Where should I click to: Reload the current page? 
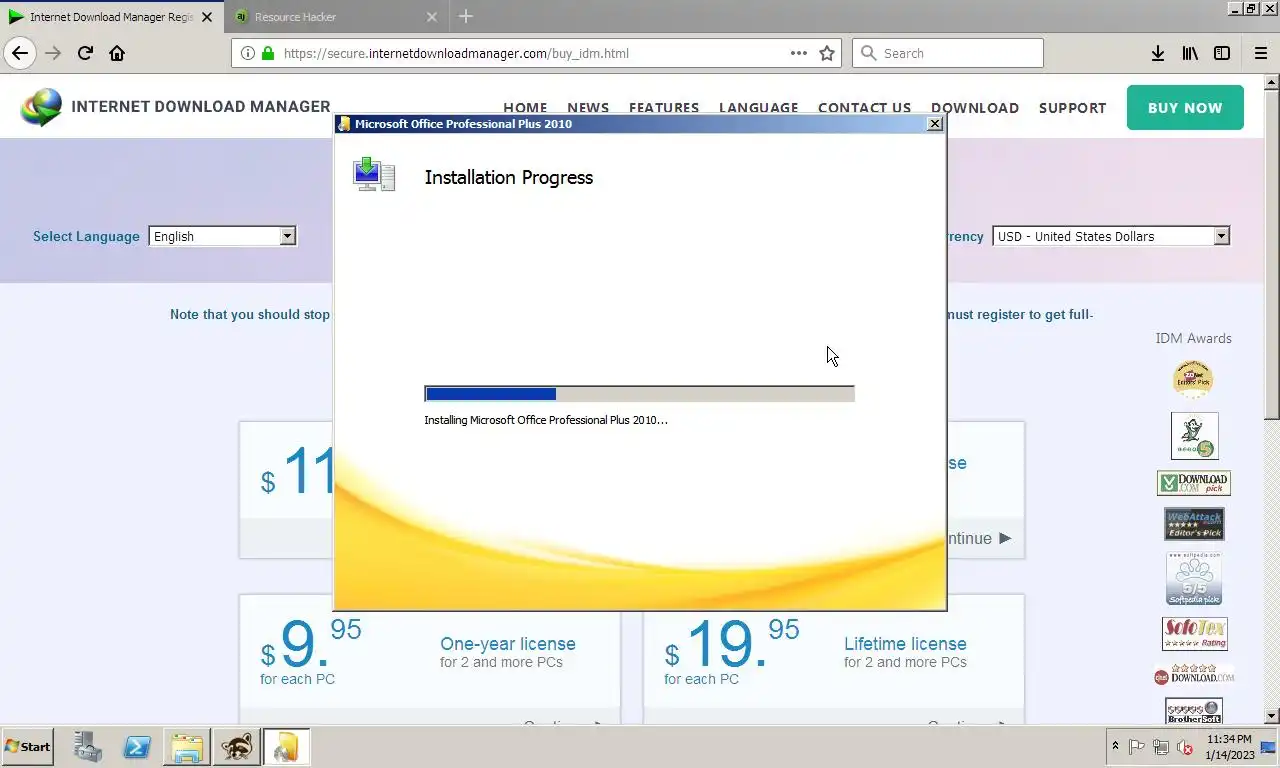tap(85, 53)
